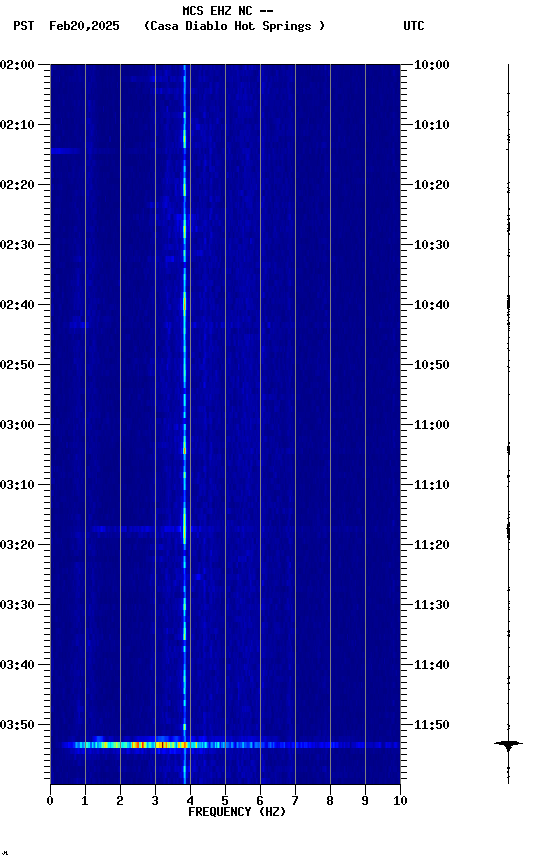Click the 11:30 UTC time label
Viewport: 552px width, 864px height.
click(x=432, y=605)
